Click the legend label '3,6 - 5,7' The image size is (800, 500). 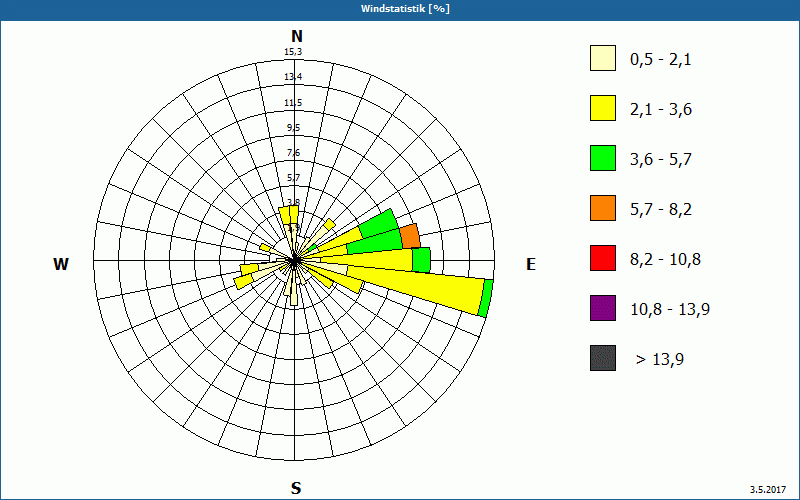click(x=661, y=160)
